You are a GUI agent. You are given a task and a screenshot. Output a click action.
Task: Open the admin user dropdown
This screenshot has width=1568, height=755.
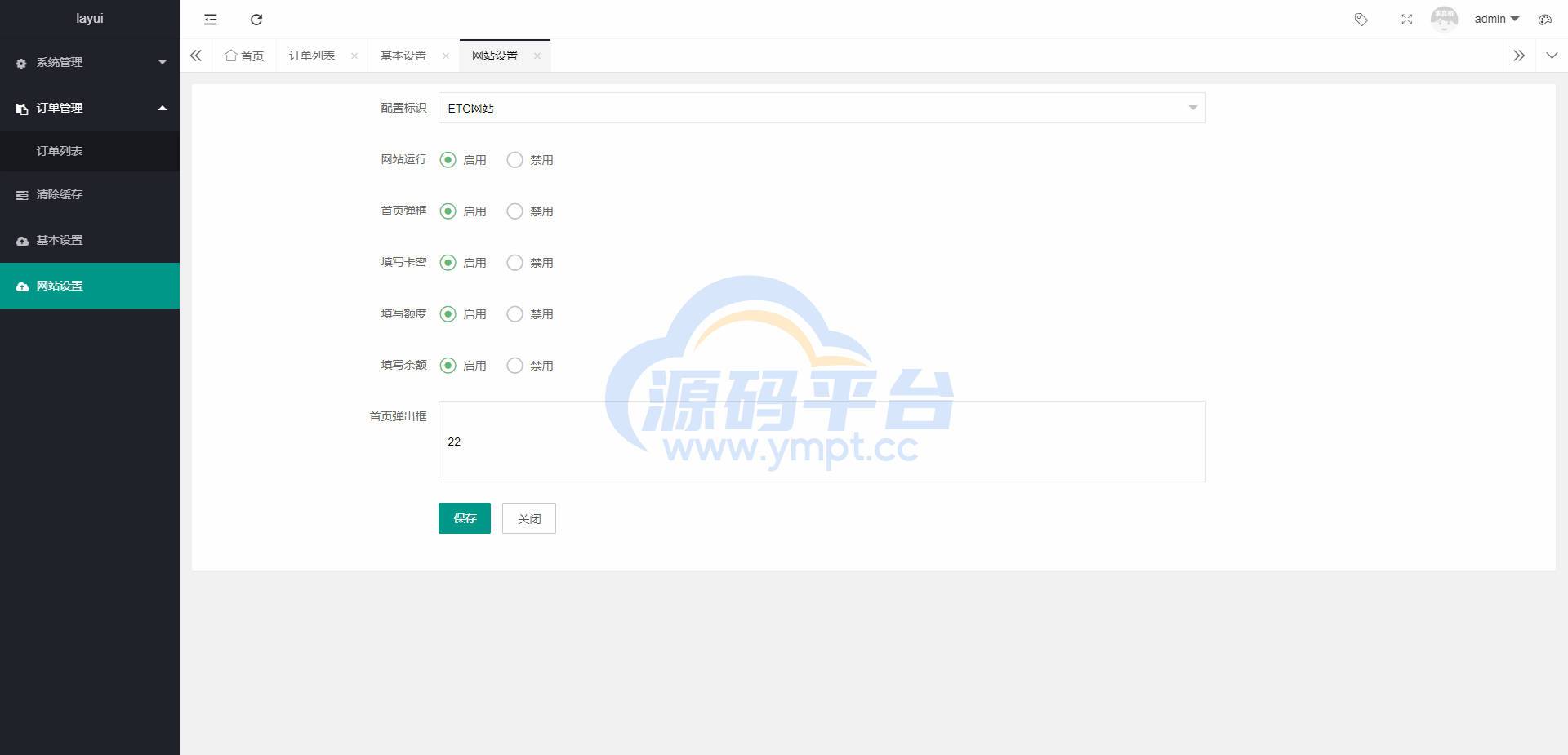coord(1496,19)
